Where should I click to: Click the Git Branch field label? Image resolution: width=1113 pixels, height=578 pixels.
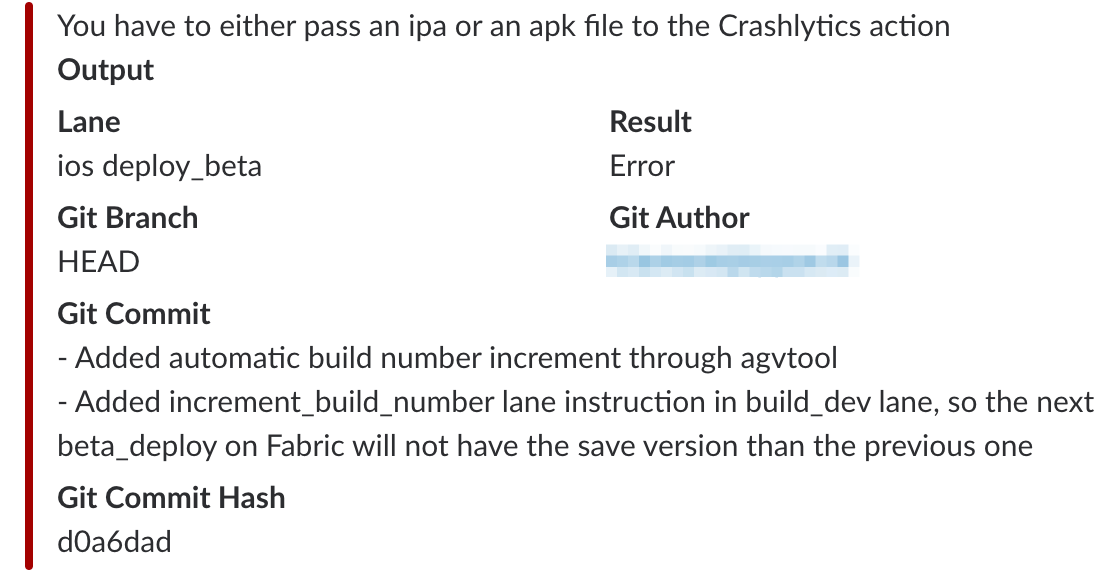coord(128,218)
